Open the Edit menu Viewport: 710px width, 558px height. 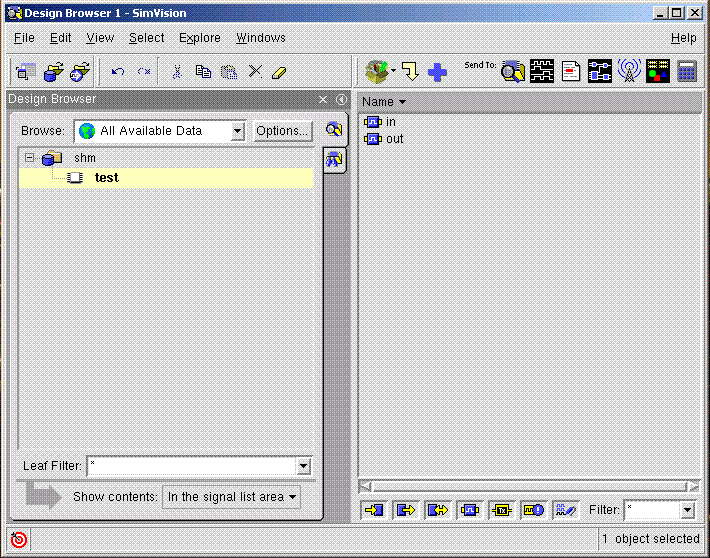pyautogui.click(x=61, y=38)
